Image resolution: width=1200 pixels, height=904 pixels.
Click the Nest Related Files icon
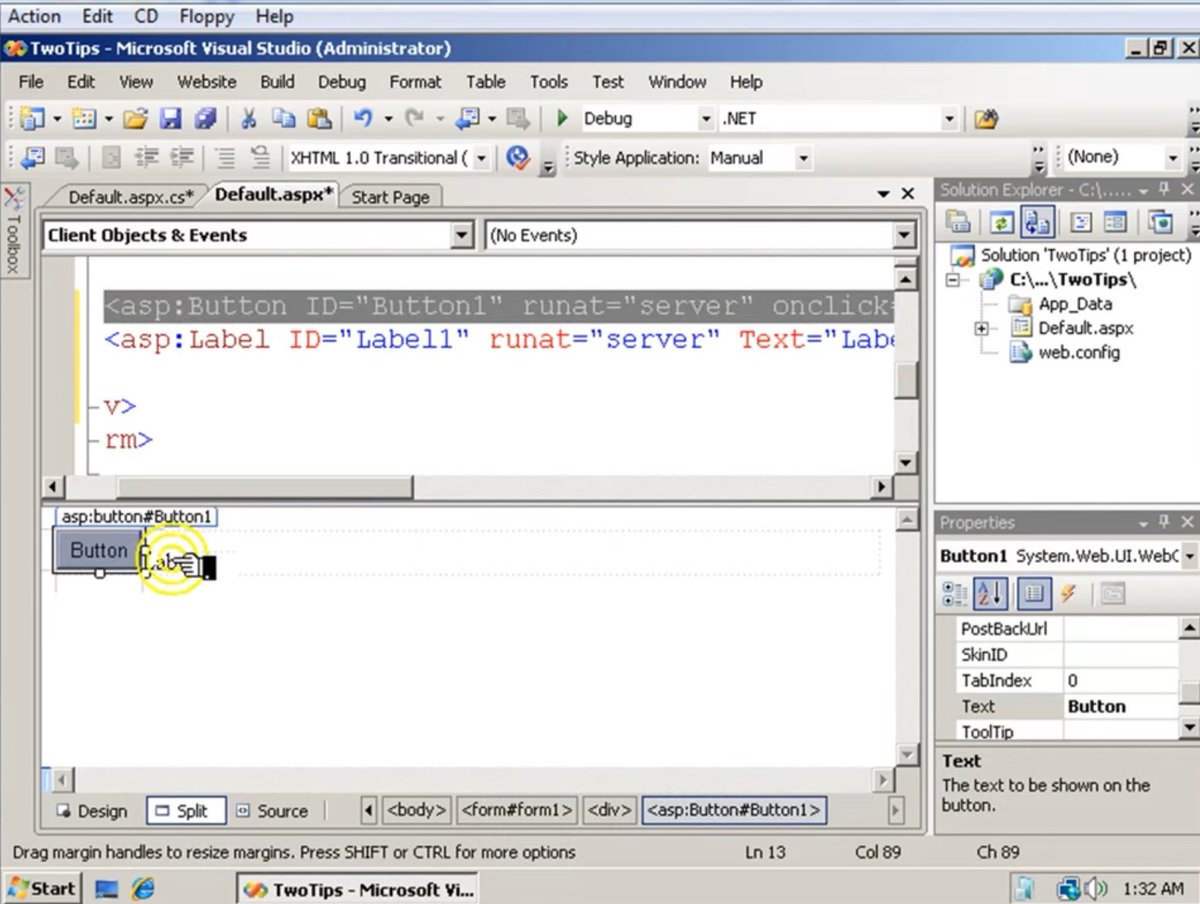(1037, 222)
